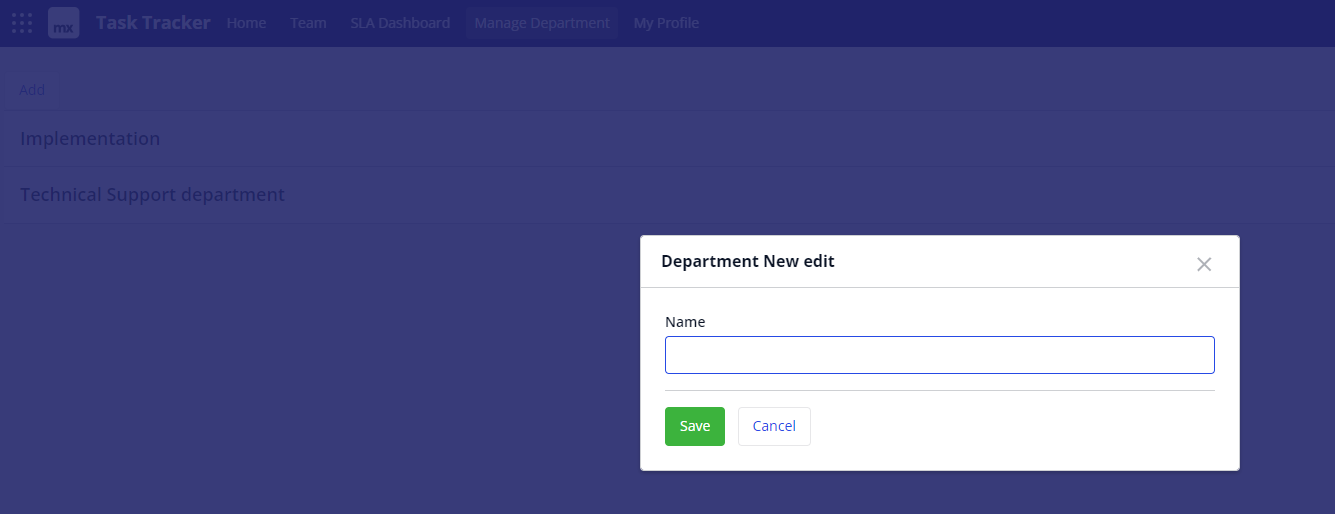The width and height of the screenshot is (1335, 514).
Task: Select Technical Support department row
Action: 667,194
